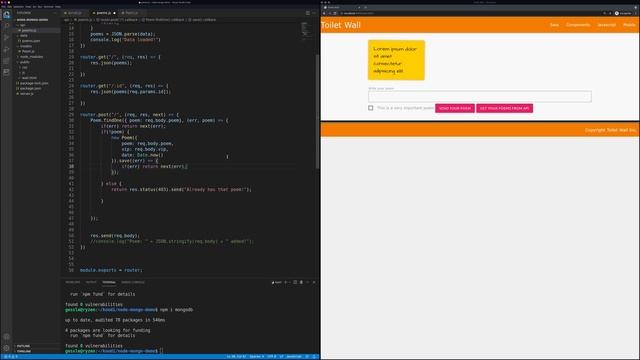Open the Manage gear in the activity bar

tap(7, 348)
